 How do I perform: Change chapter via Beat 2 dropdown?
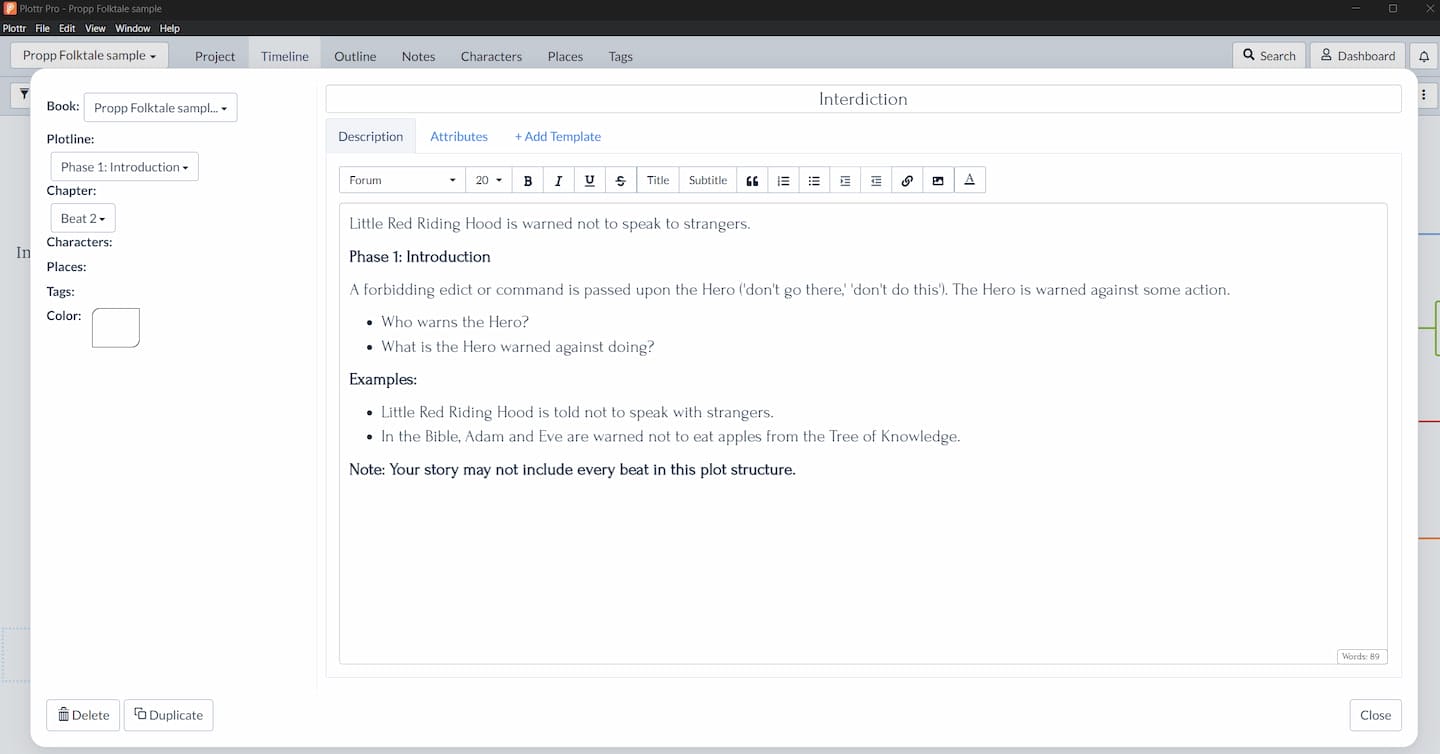tap(83, 219)
